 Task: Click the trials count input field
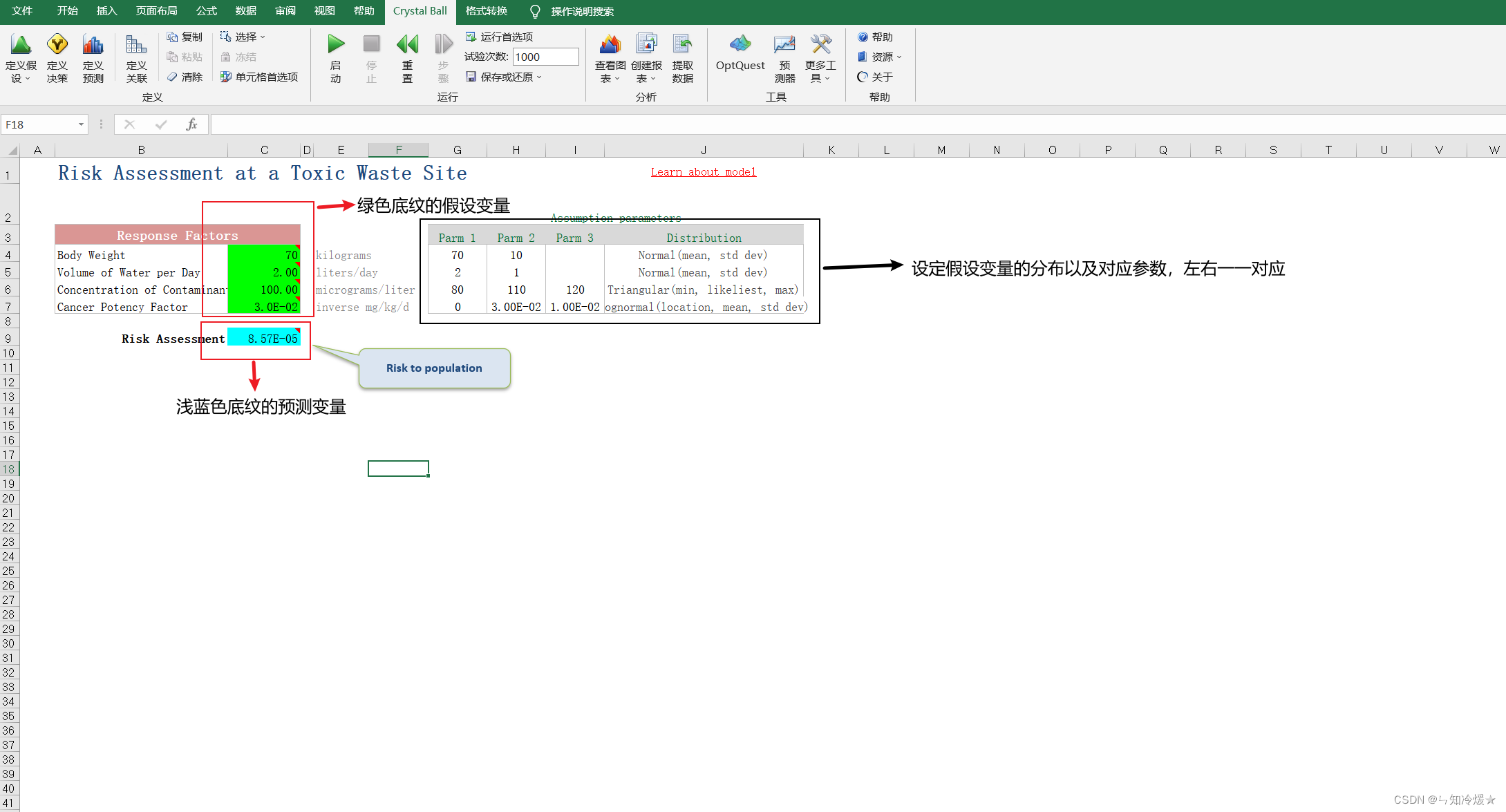click(x=545, y=57)
